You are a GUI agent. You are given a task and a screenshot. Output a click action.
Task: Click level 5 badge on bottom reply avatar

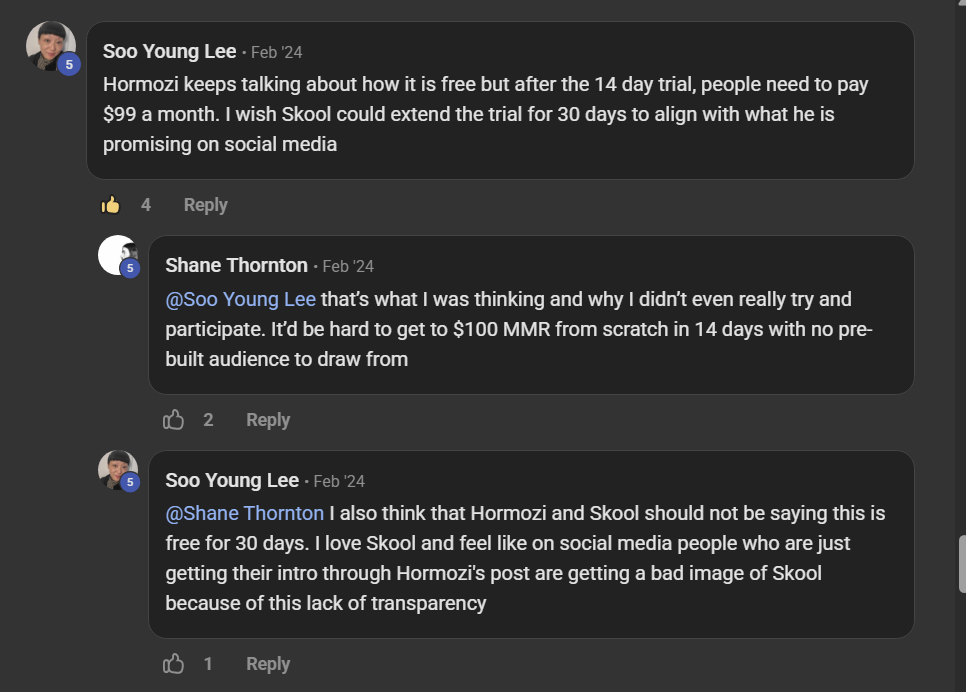[130, 483]
